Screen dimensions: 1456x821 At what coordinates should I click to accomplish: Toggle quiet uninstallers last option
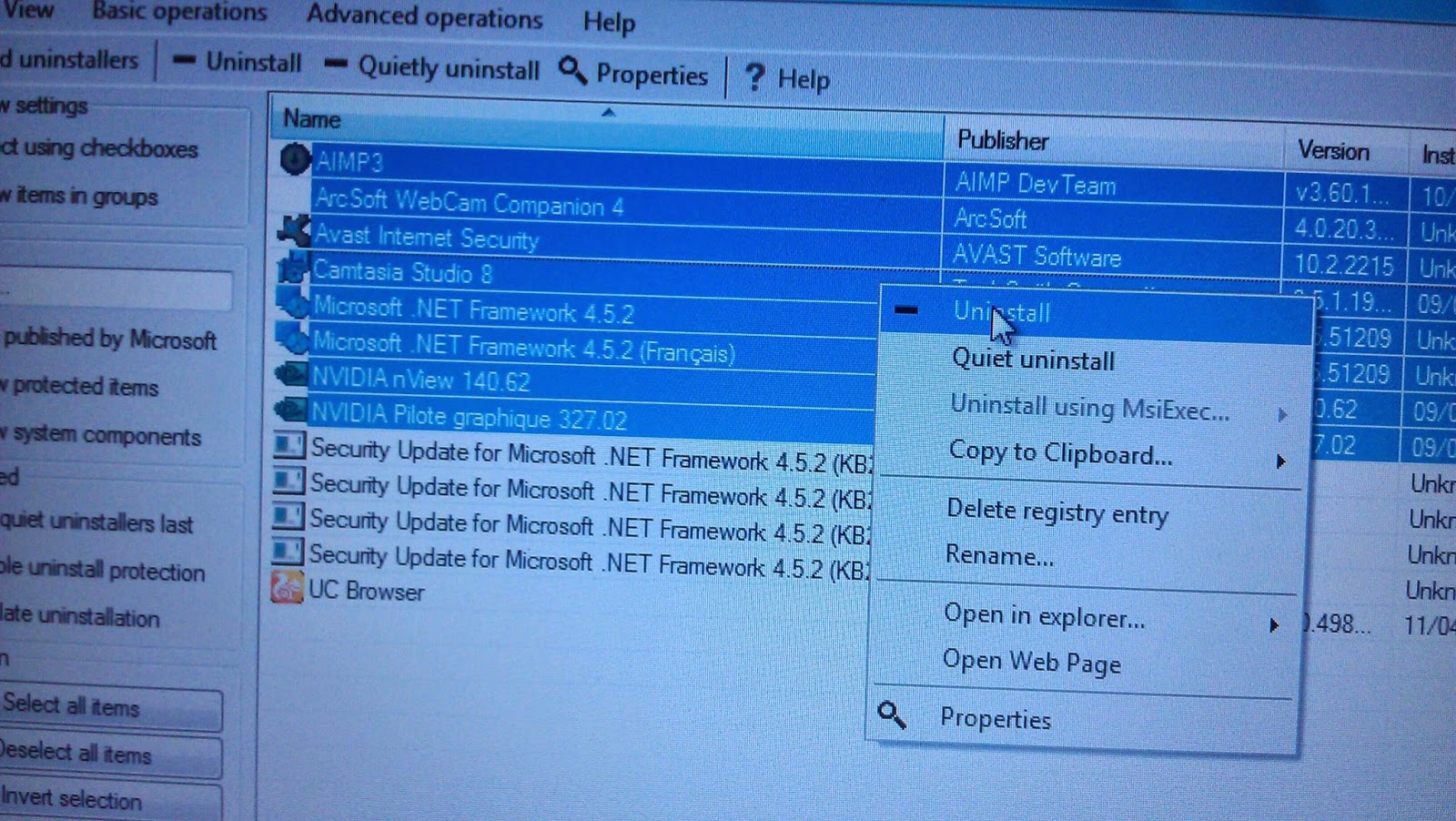pyautogui.click(x=96, y=522)
